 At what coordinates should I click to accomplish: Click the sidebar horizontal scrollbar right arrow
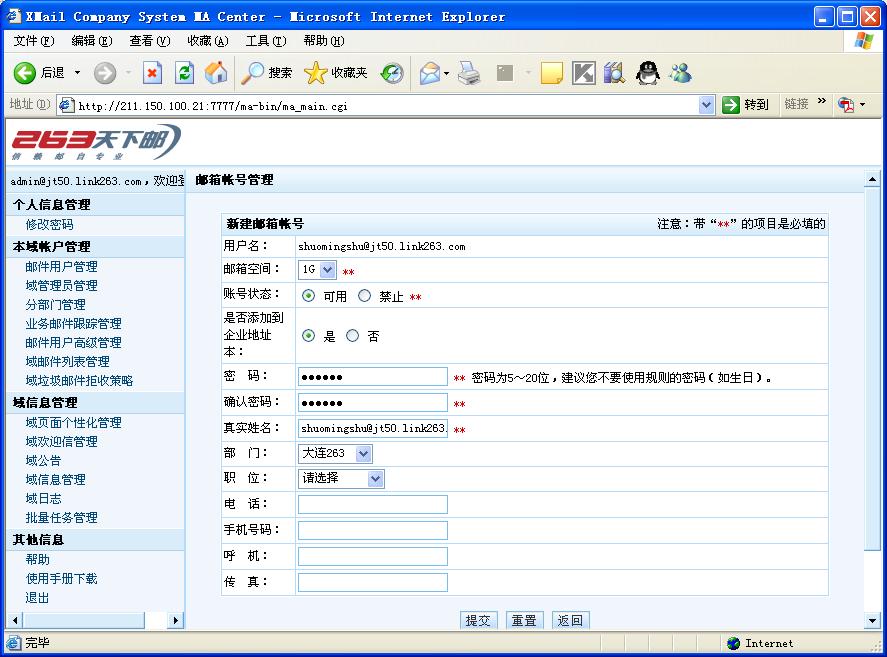pos(177,621)
